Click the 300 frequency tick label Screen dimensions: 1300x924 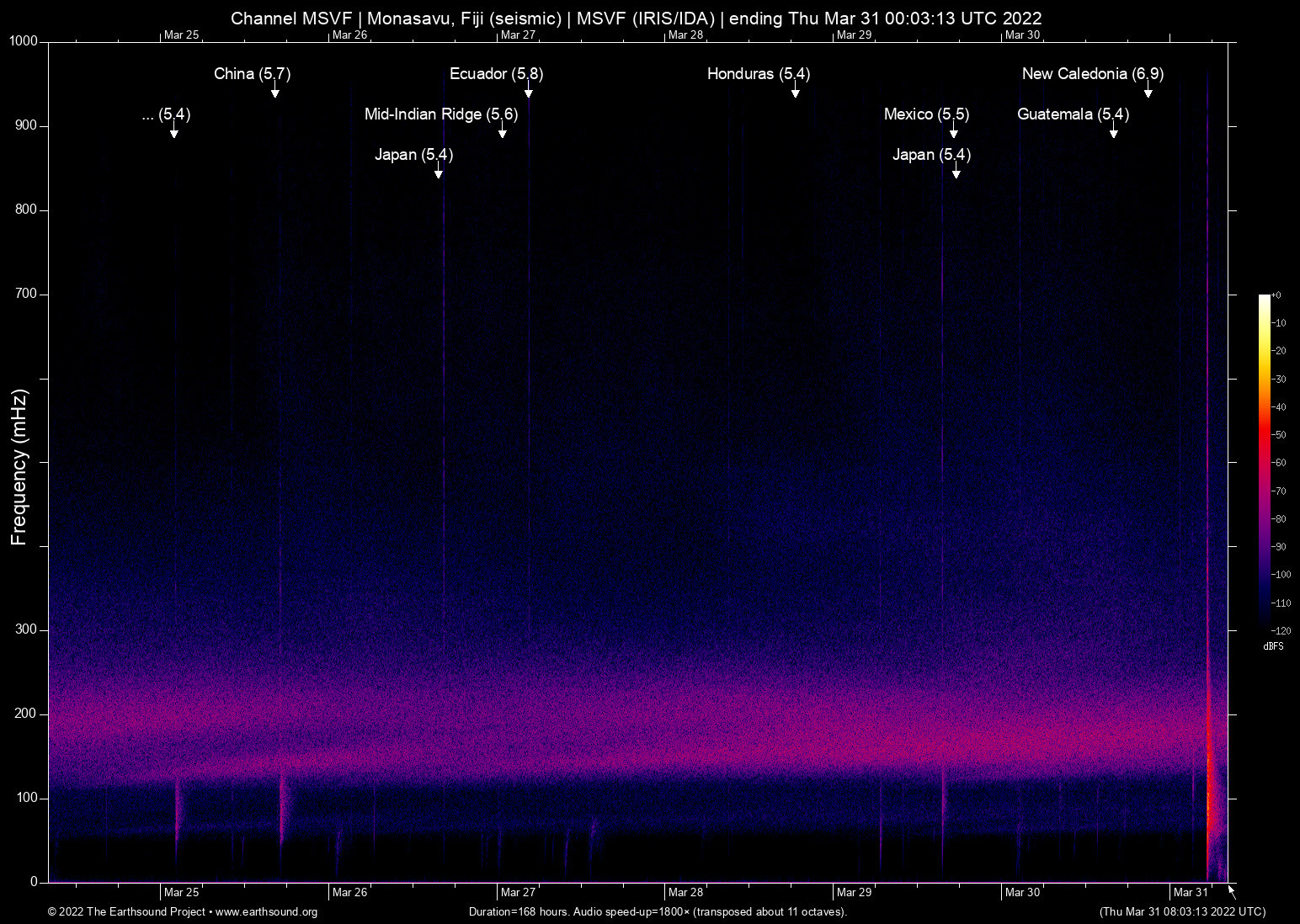point(26,629)
